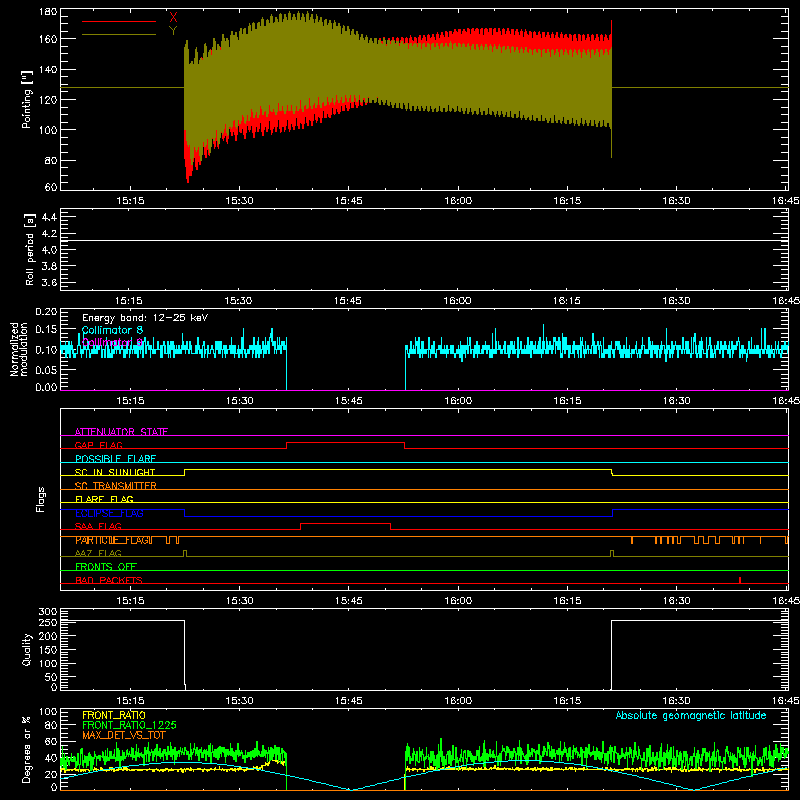Click the magenta Collimator 9 legend entry
This screenshot has width=800, height=800.
112,342
